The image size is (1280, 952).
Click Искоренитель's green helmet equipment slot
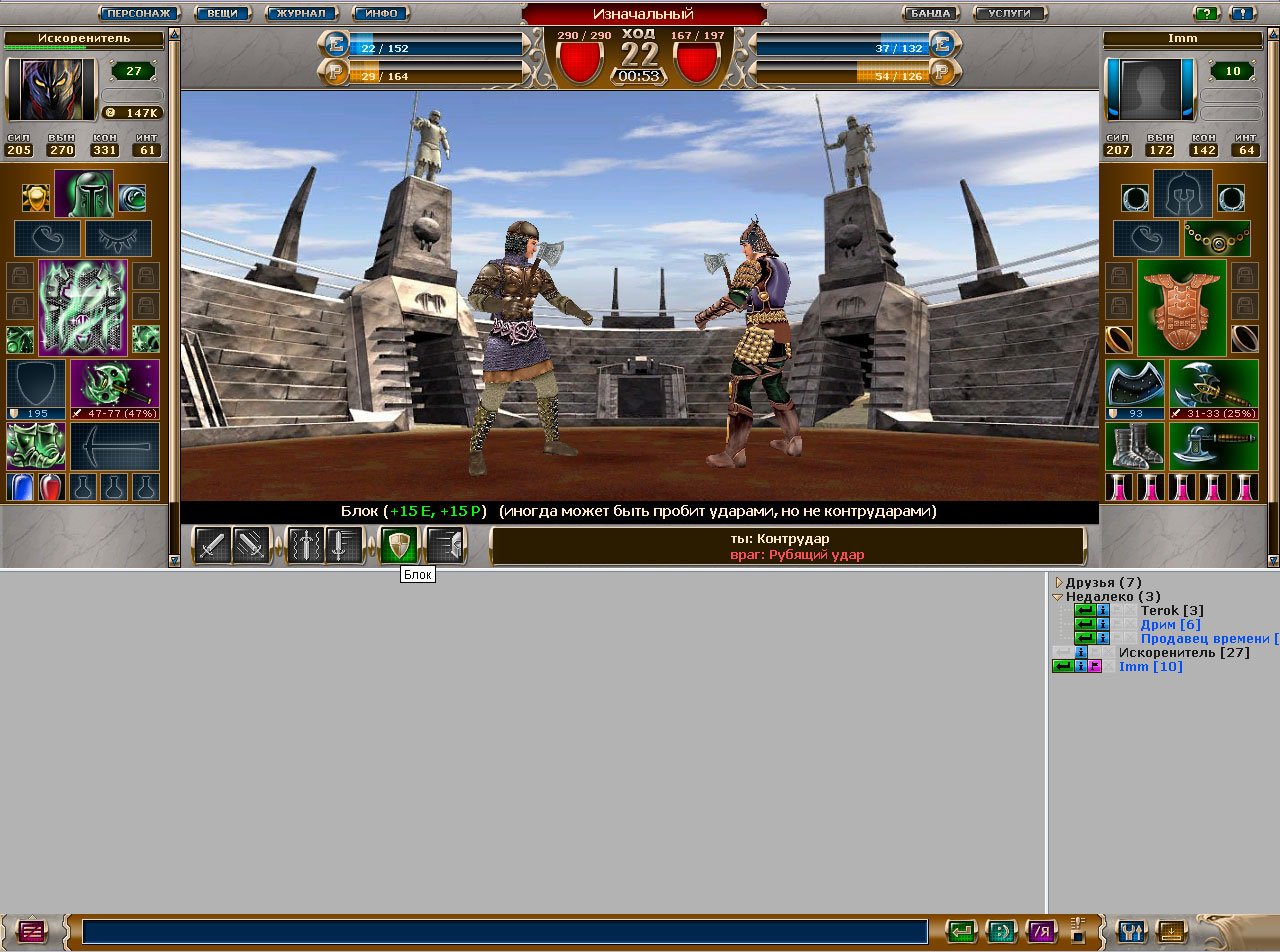click(83, 194)
